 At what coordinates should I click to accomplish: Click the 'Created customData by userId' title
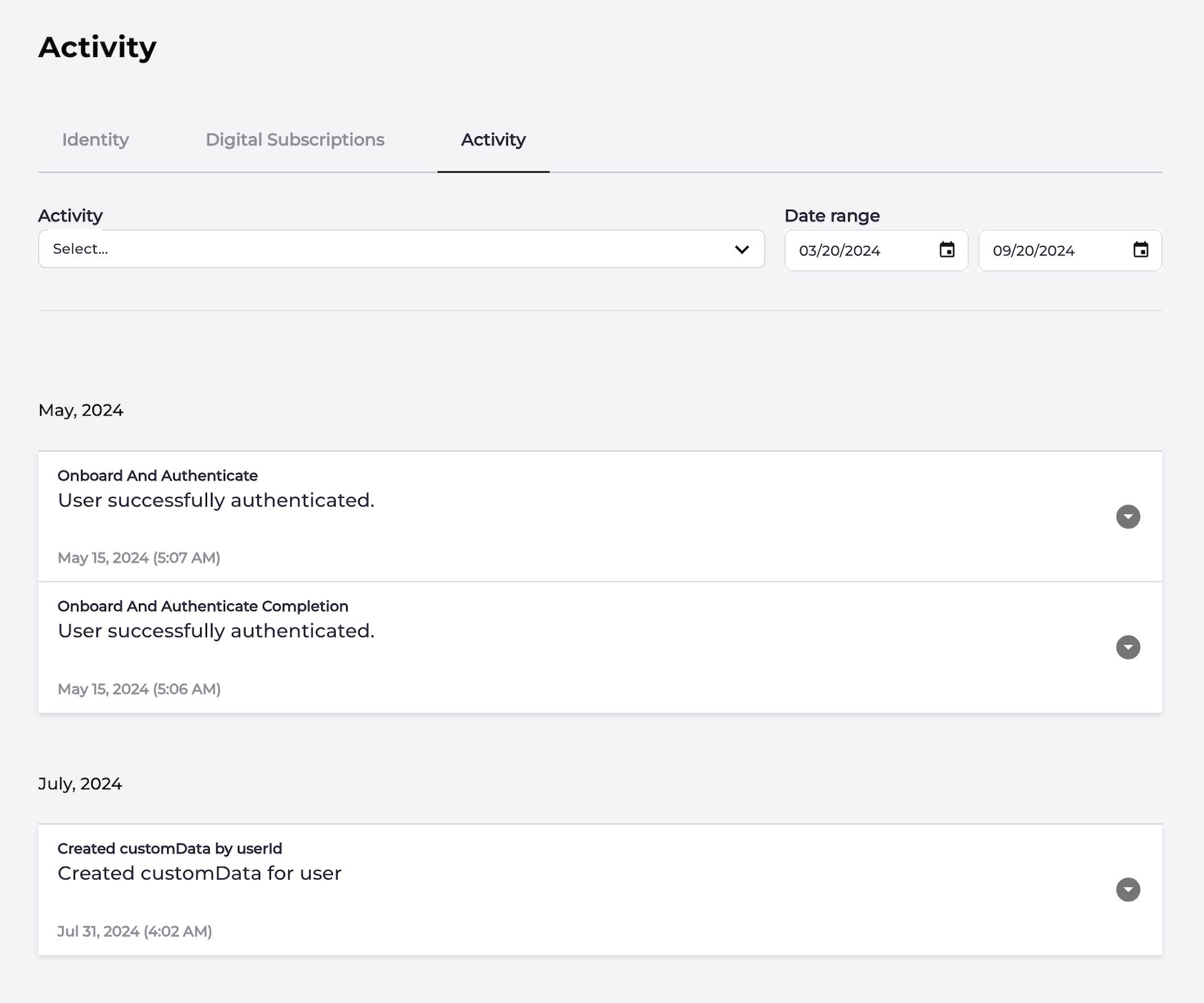point(170,848)
